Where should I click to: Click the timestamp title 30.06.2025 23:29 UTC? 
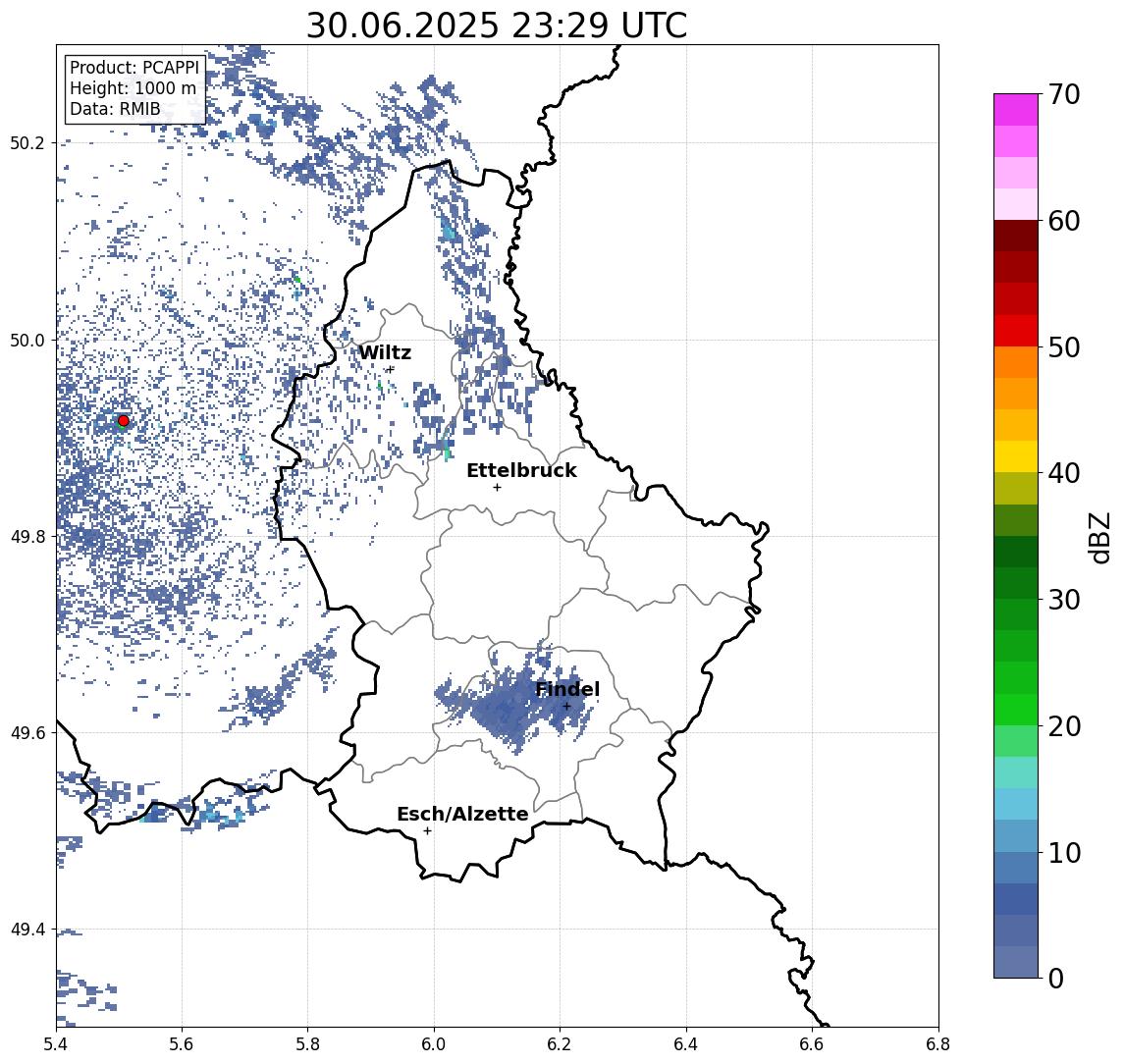coord(497,26)
